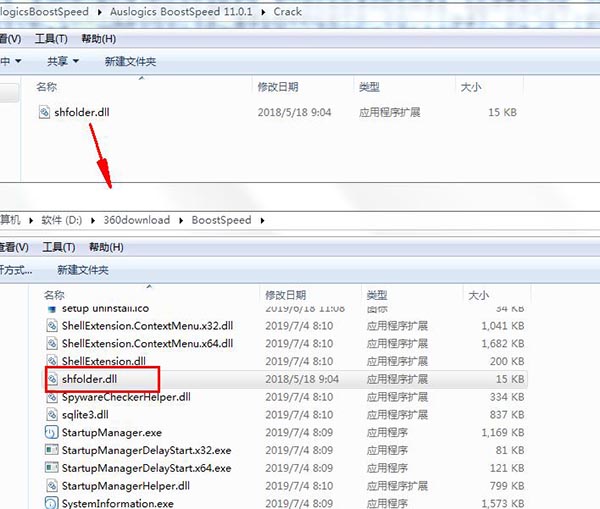
Task: Select shfolder.dll name in Crack window
Action: coord(82,112)
